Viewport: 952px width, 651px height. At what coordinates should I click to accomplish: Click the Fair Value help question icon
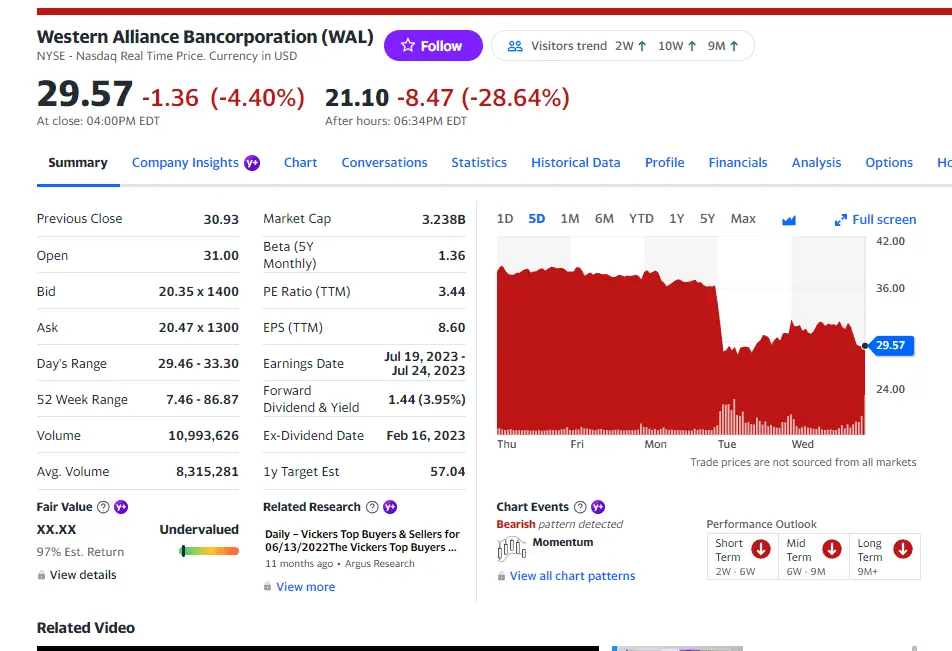pos(104,507)
